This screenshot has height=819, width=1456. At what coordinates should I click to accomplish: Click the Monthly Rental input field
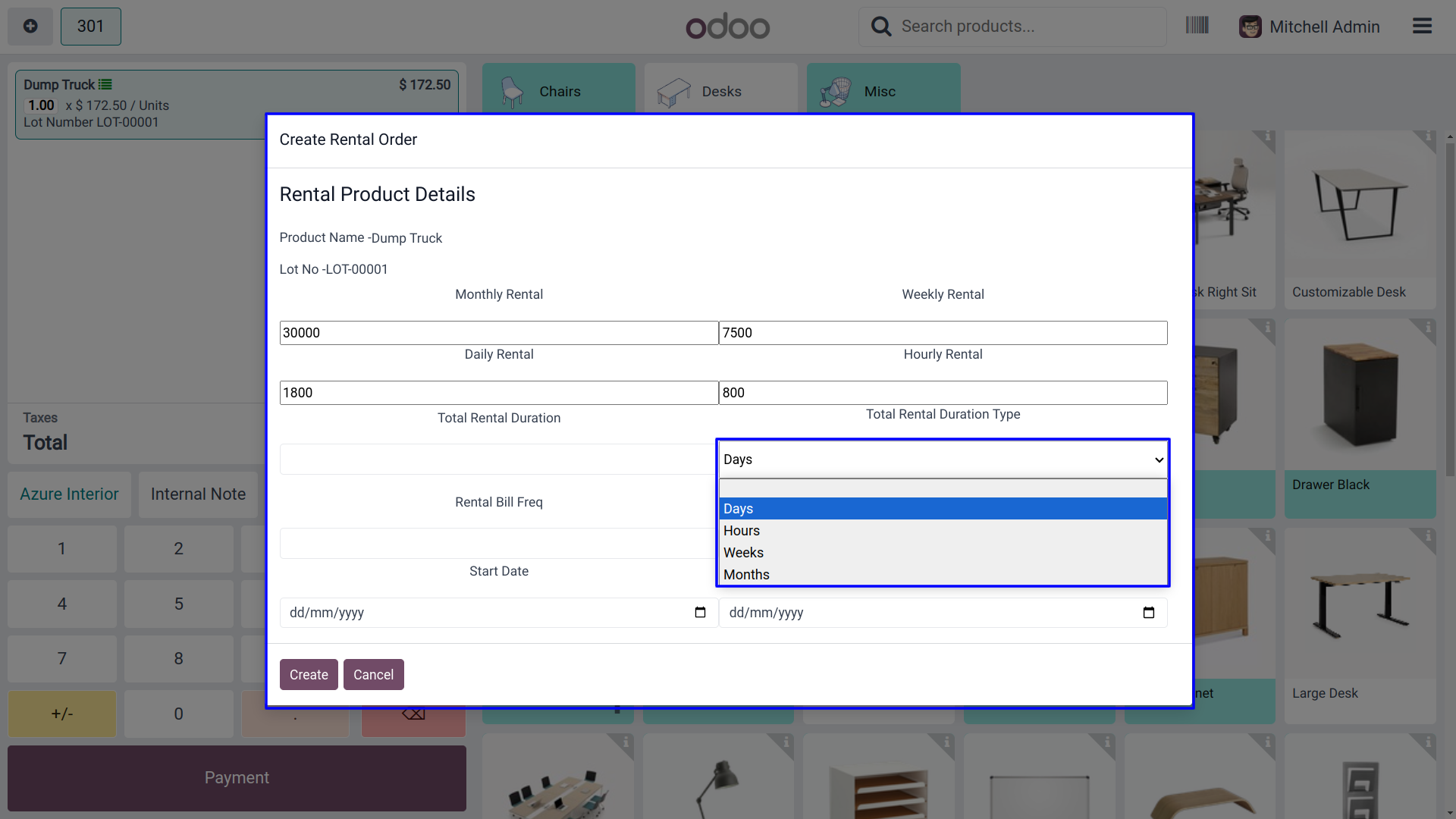(498, 333)
